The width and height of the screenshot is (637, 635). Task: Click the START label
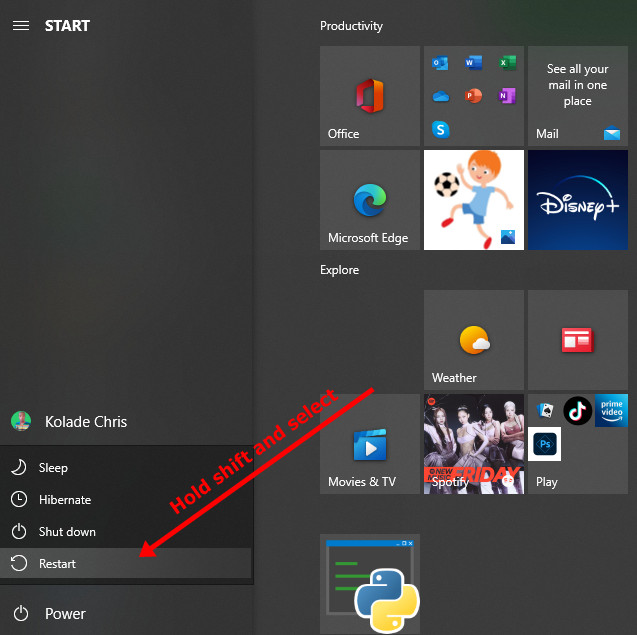pyautogui.click(x=67, y=26)
